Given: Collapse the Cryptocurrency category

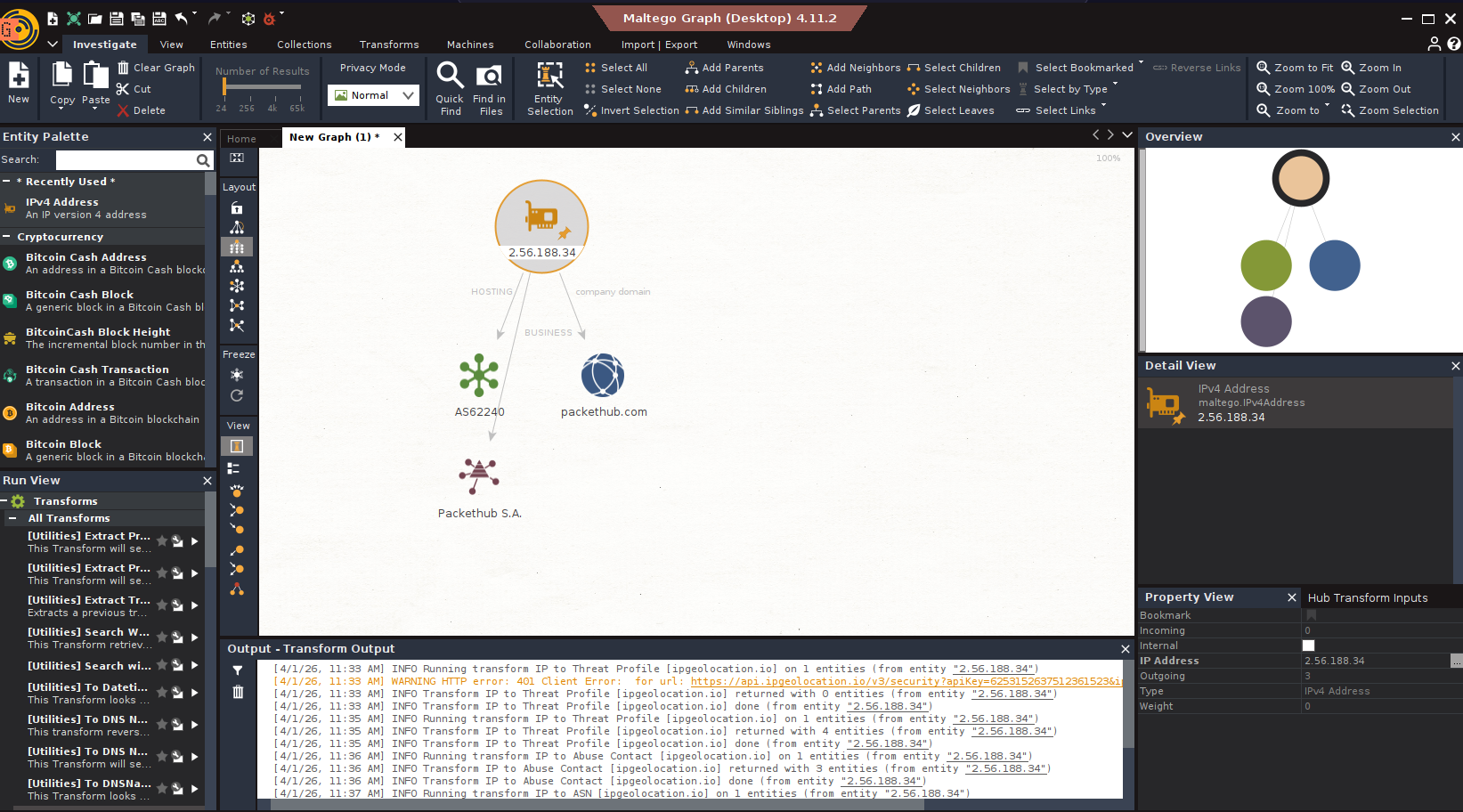Looking at the screenshot, I should point(7,237).
